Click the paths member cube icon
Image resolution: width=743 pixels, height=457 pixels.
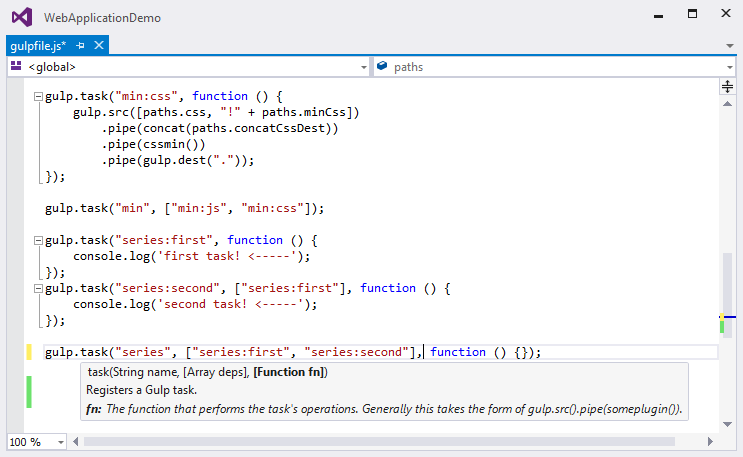point(382,67)
